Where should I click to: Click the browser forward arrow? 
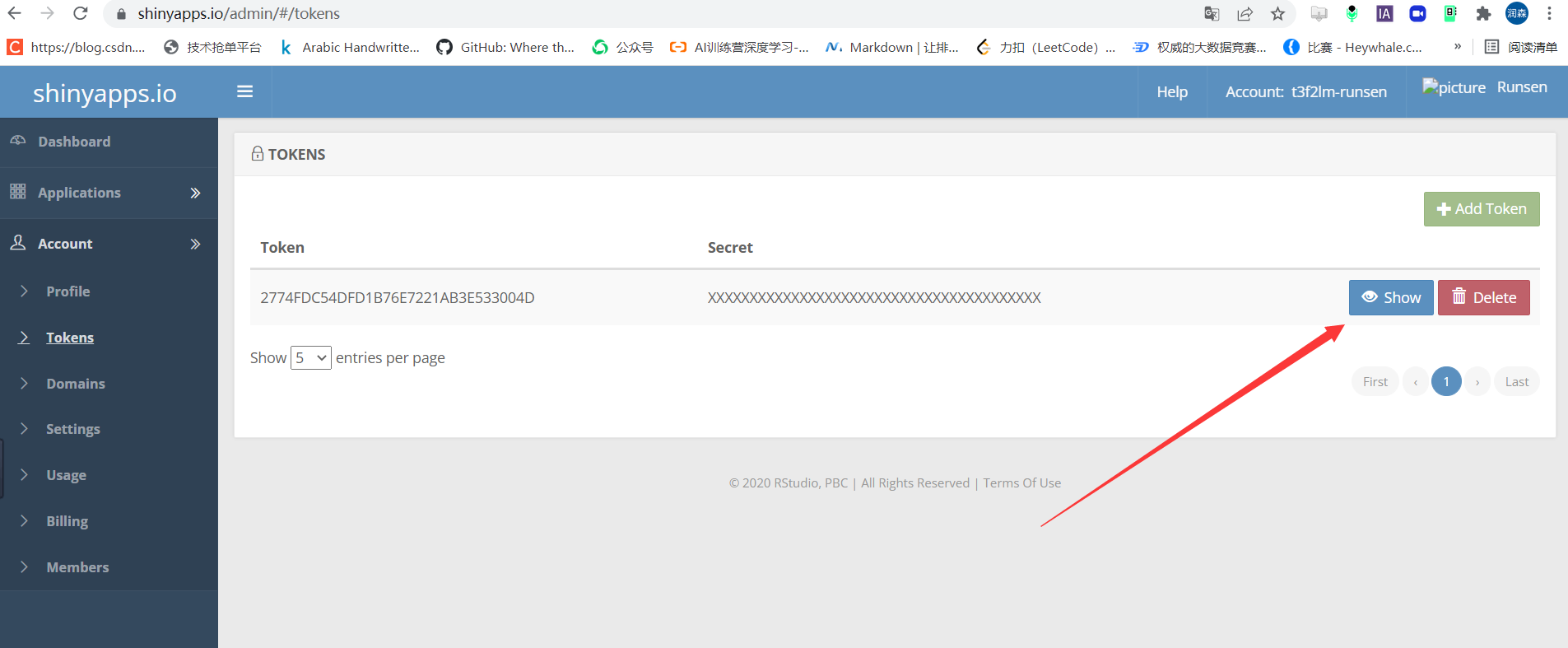coord(48,13)
